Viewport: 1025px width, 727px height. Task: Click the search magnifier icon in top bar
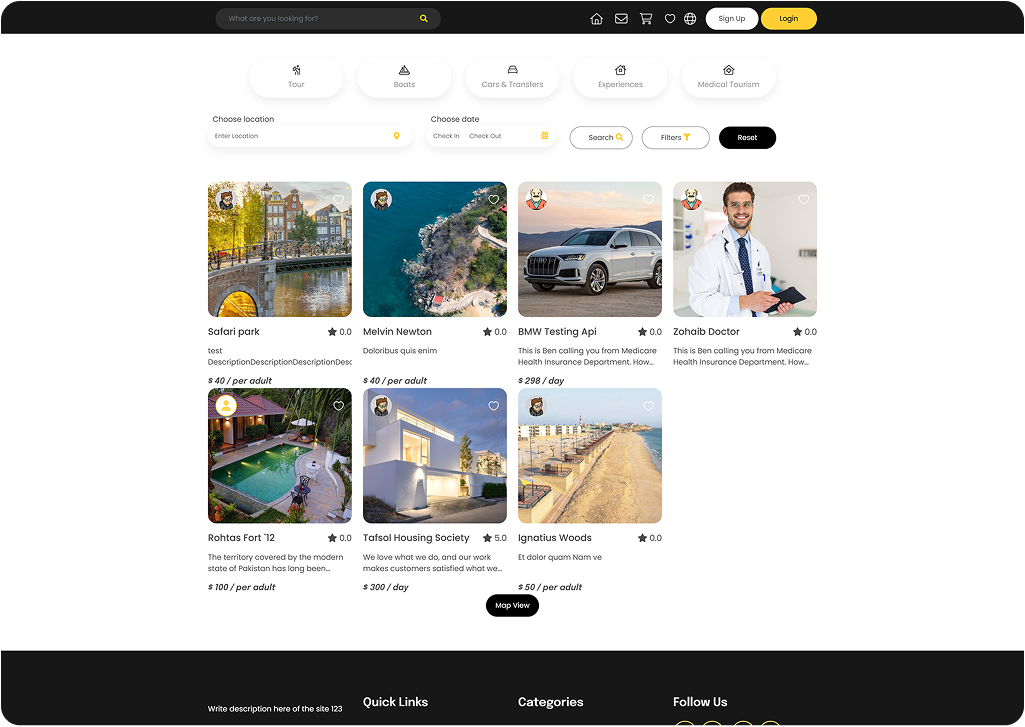pyautogui.click(x=424, y=19)
